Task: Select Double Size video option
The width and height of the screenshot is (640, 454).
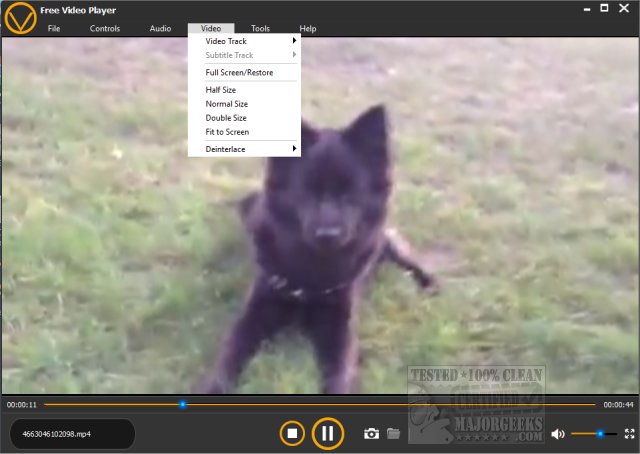Action: click(244, 118)
